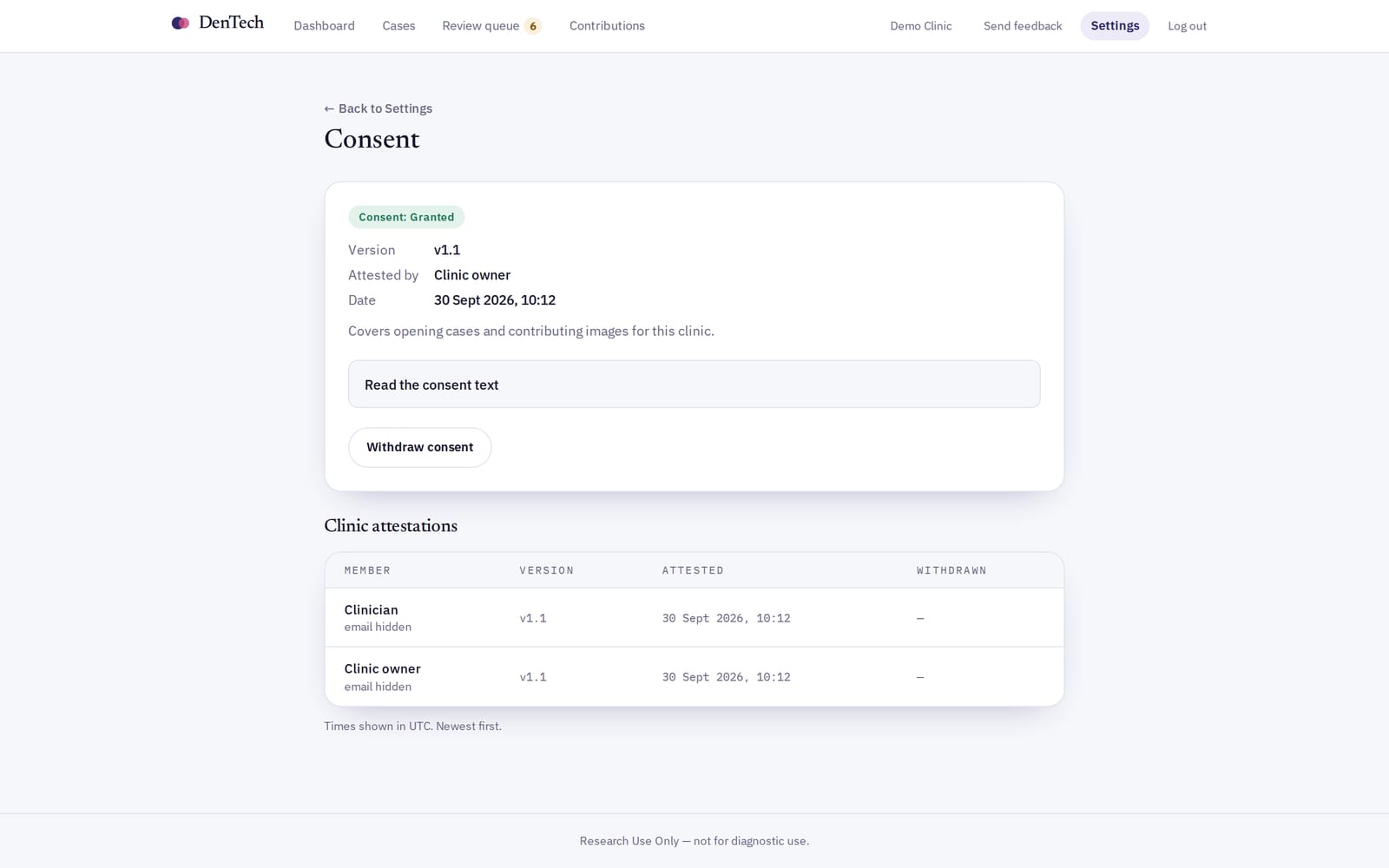Image resolution: width=1389 pixels, height=868 pixels.
Task: Open the Dashboard page
Action: [x=324, y=26]
